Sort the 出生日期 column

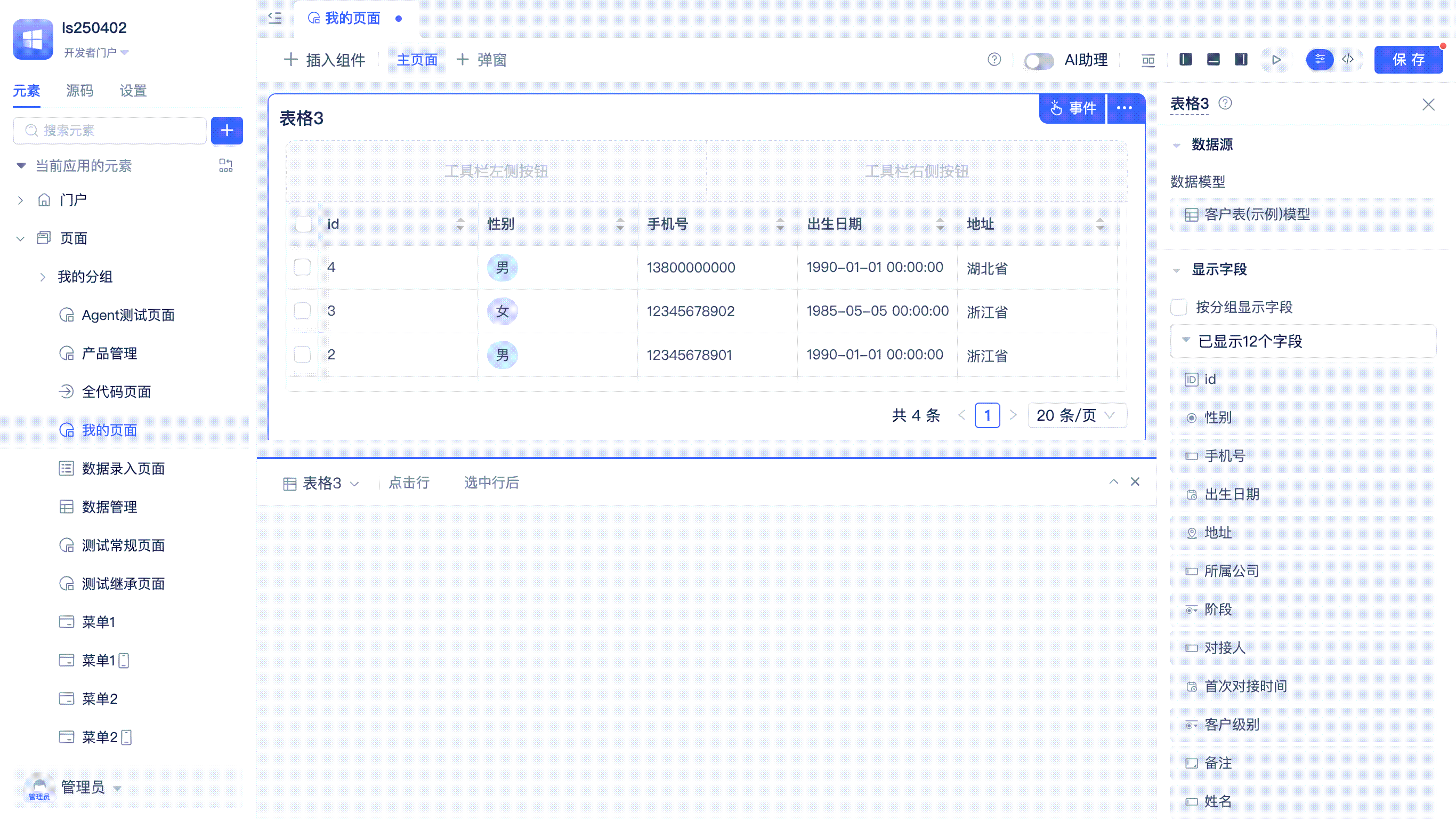click(940, 224)
